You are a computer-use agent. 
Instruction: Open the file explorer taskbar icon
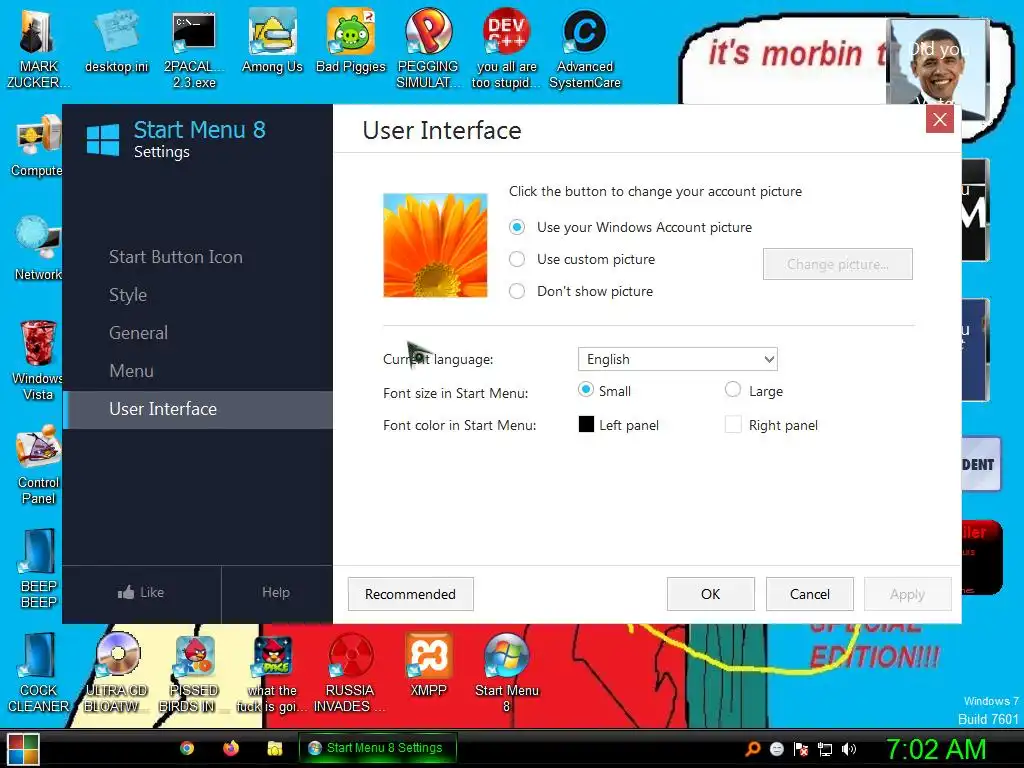pos(274,748)
